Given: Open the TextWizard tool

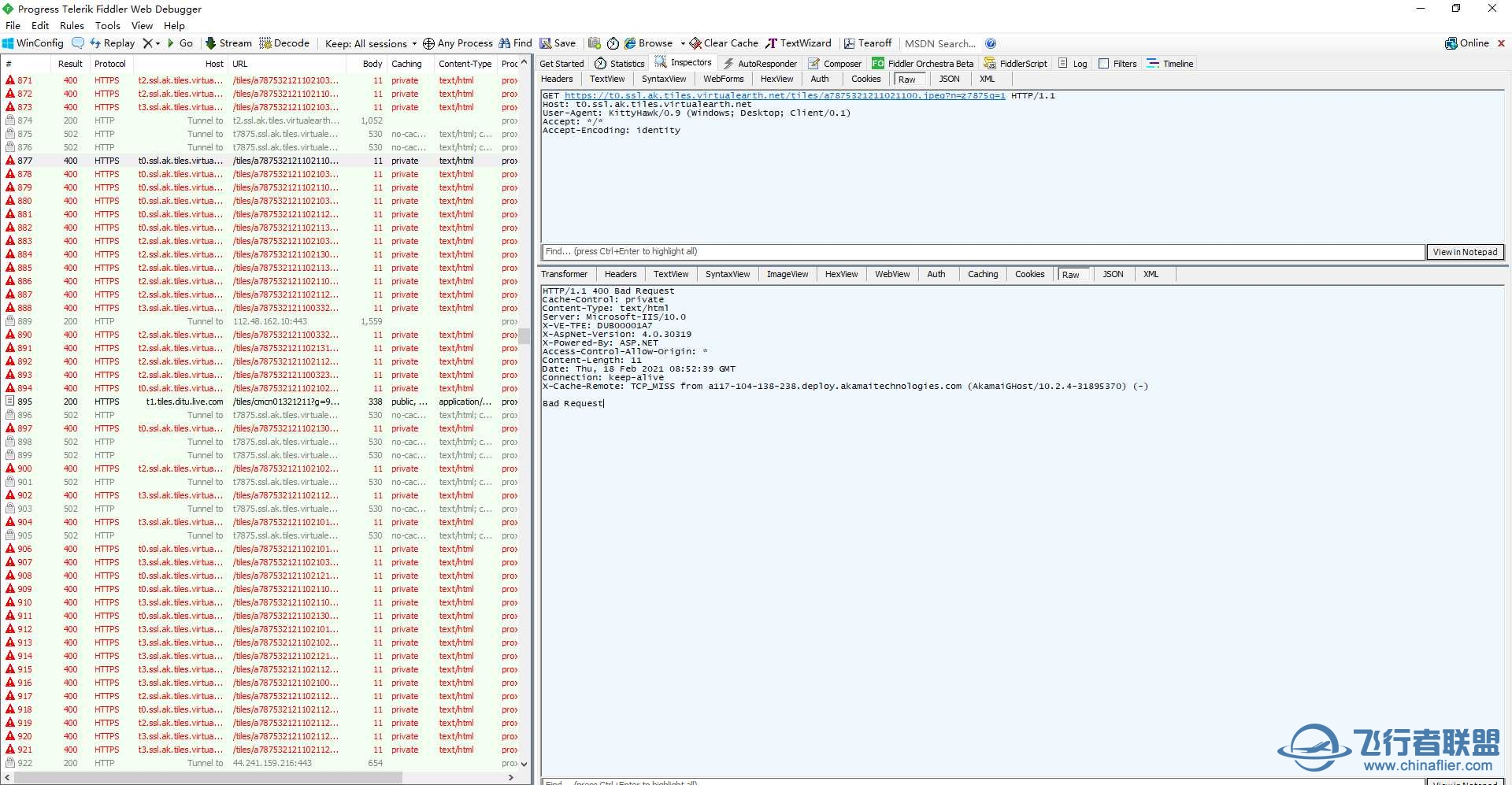Looking at the screenshot, I should [799, 43].
